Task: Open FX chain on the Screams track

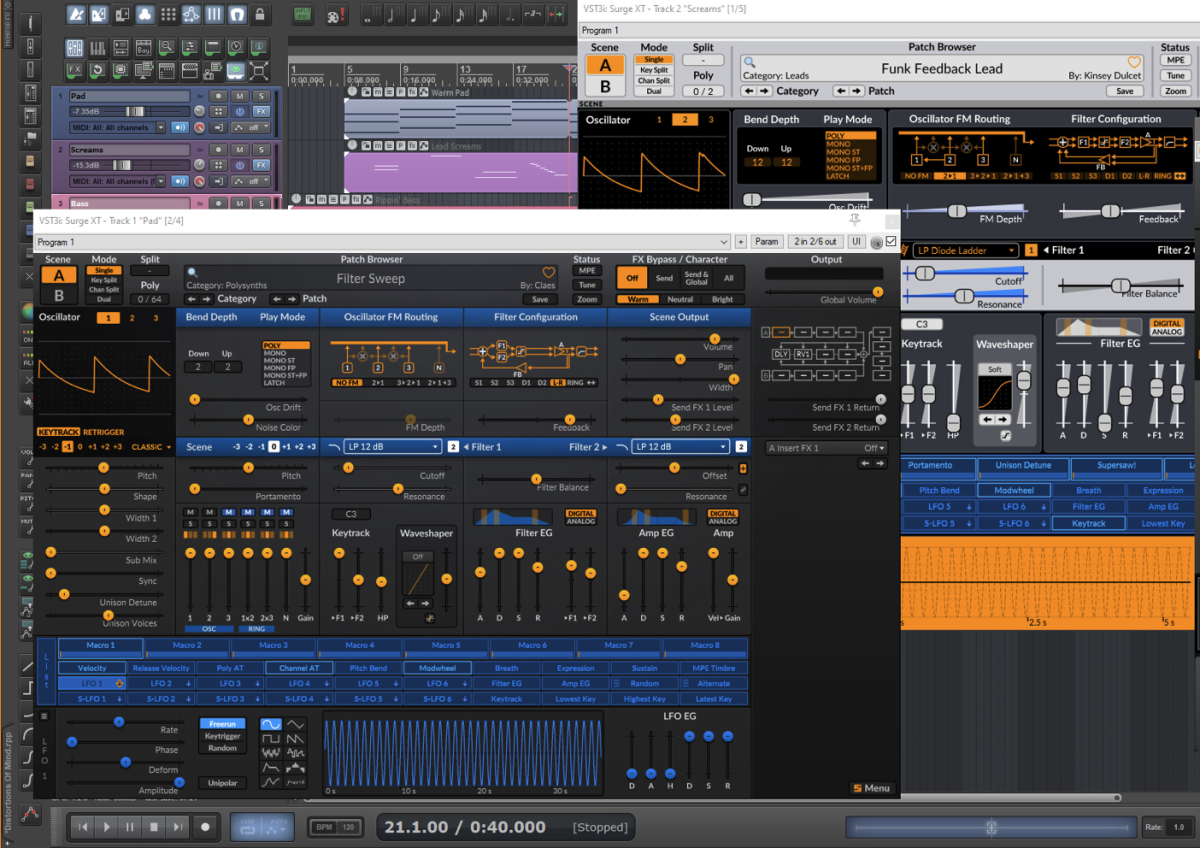Action: 261,165
